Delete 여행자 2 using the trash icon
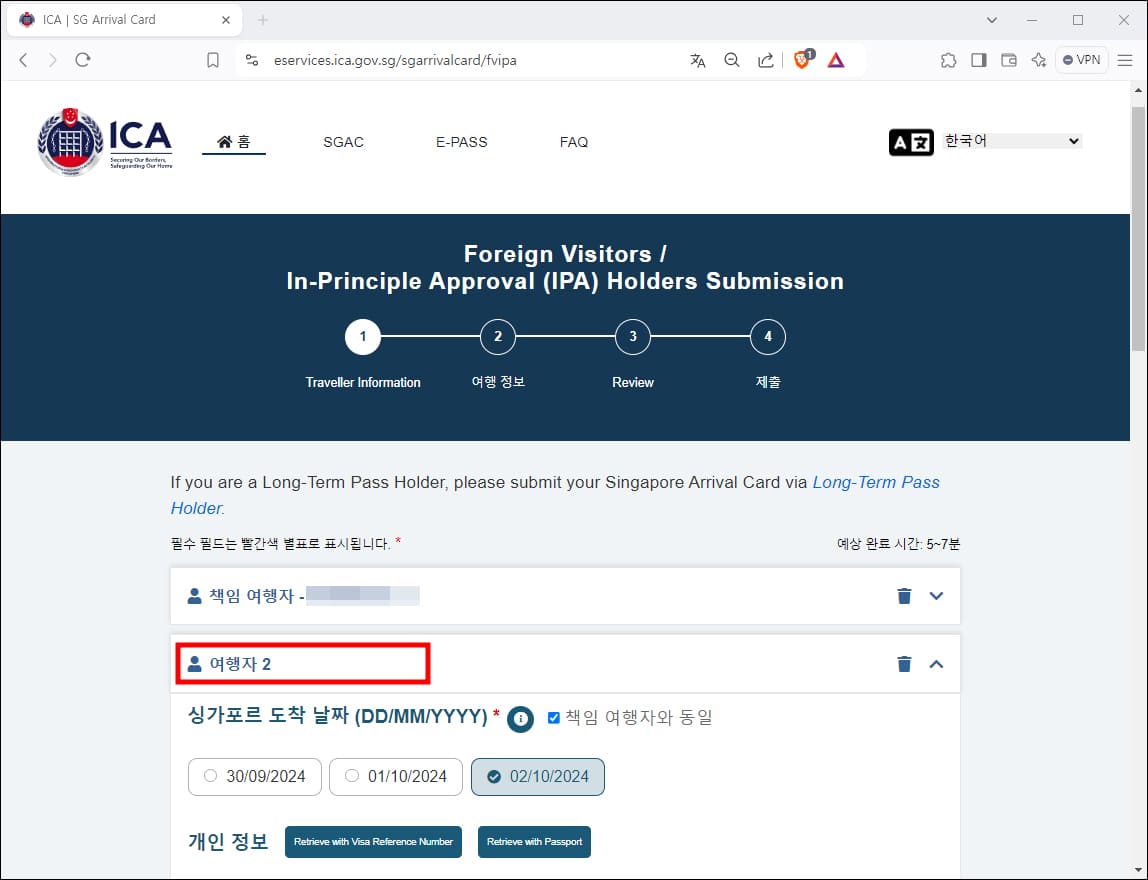 click(x=904, y=663)
